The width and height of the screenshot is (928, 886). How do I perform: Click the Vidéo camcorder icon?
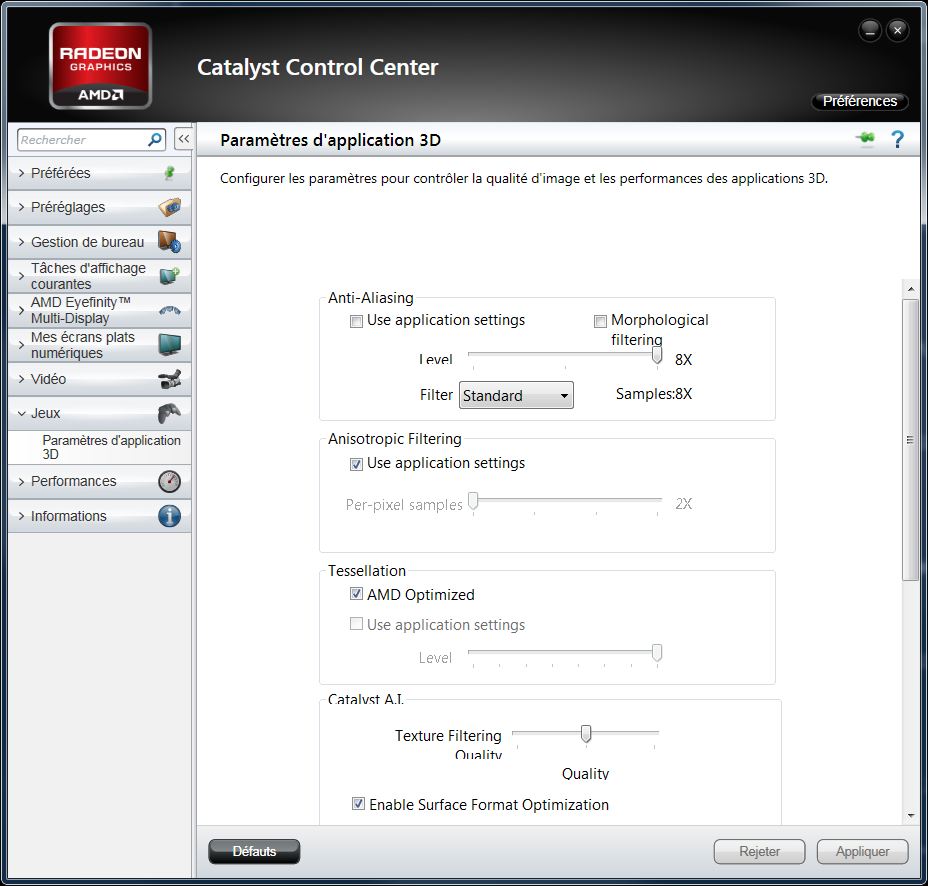(170, 379)
